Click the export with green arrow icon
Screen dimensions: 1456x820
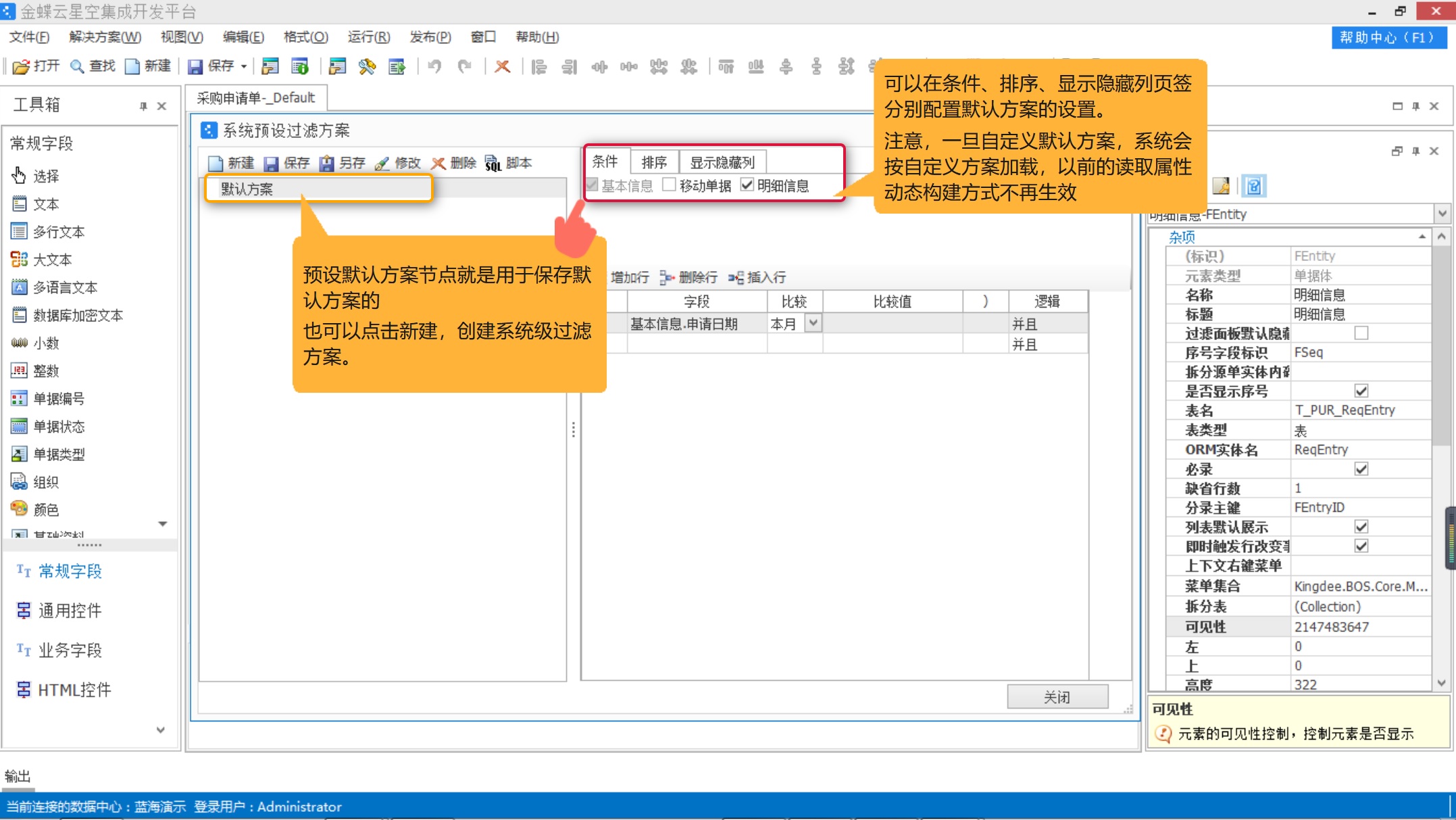click(397, 66)
